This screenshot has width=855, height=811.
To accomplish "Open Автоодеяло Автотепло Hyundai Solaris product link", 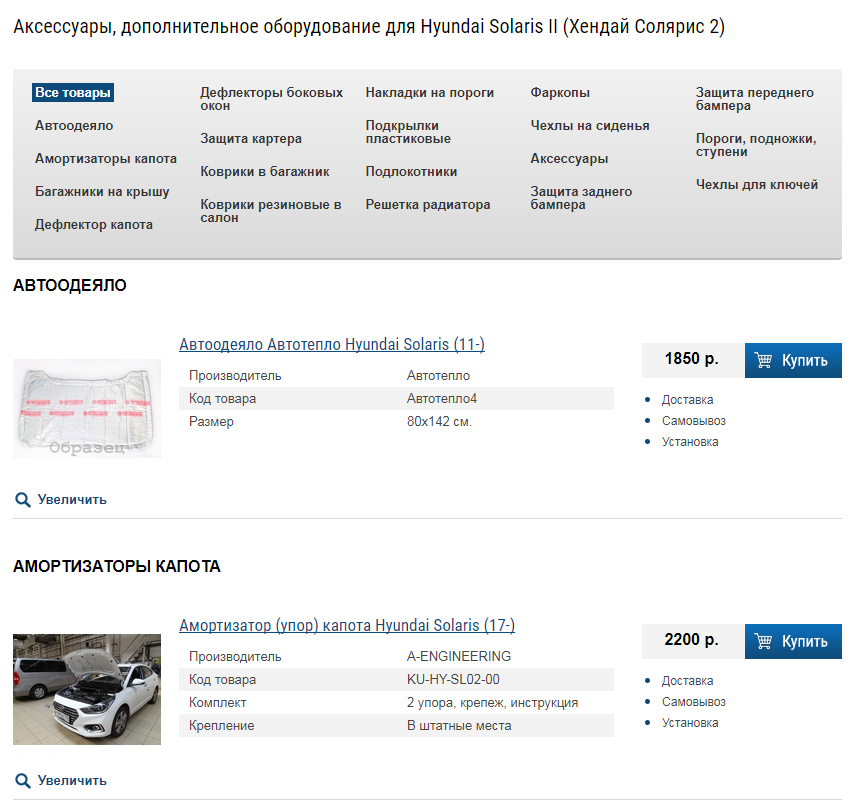I will [x=332, y=345].
